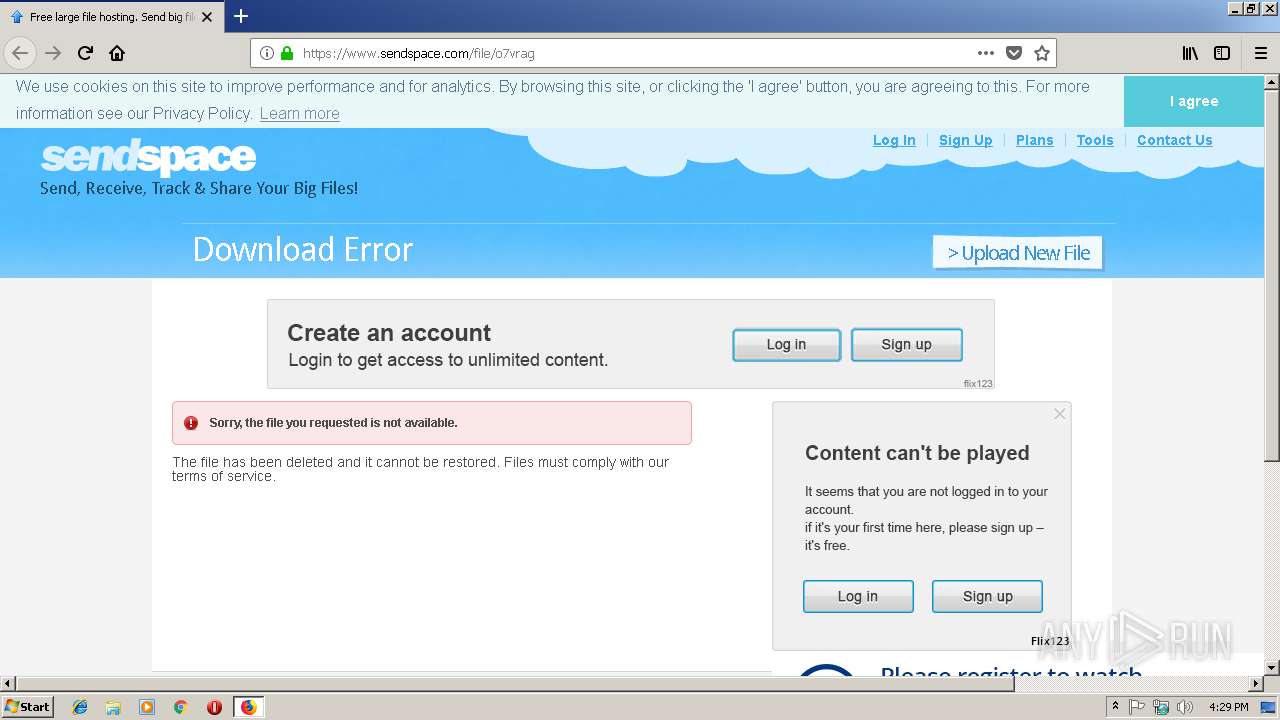
Task: Open the Tools link
Action: pos(1095,140)
